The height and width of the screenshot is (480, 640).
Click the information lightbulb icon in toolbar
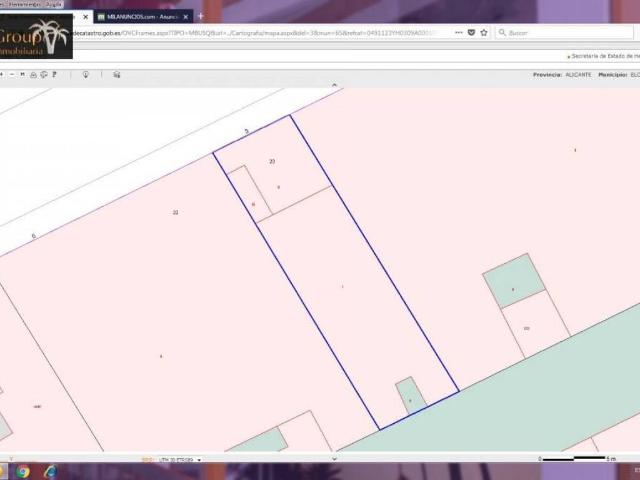86,74
